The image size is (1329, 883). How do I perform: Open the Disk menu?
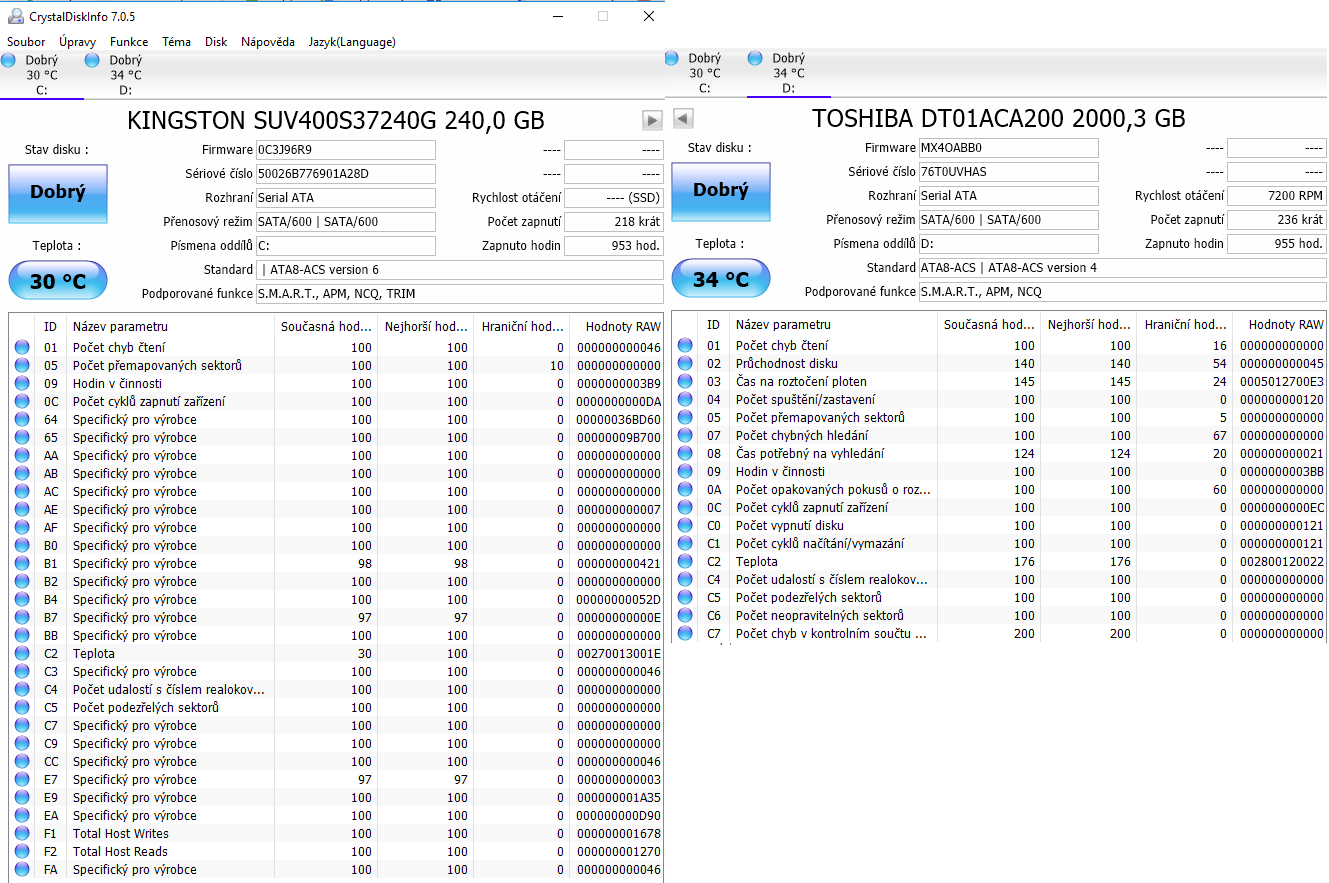click(216, 42)
